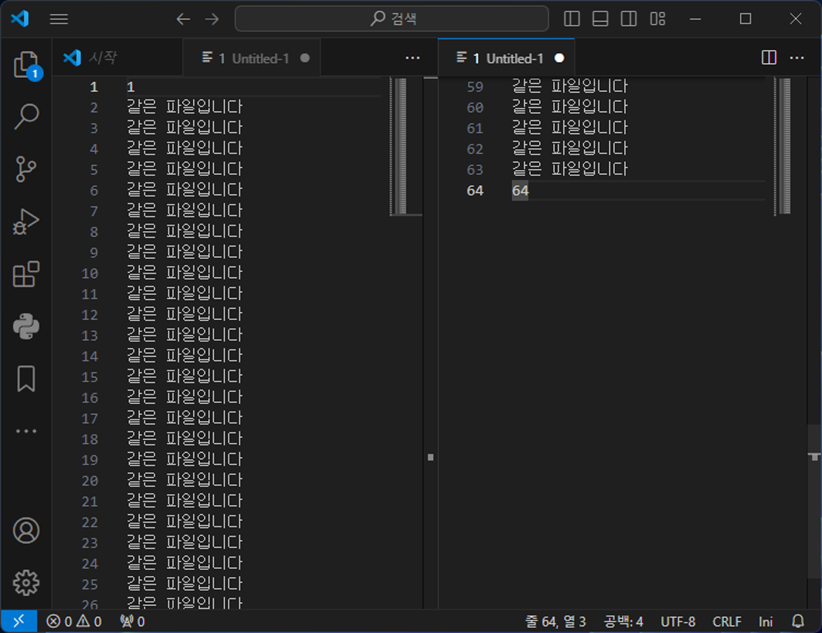
Task: Open notifications bell
Action: click(798, 621)
